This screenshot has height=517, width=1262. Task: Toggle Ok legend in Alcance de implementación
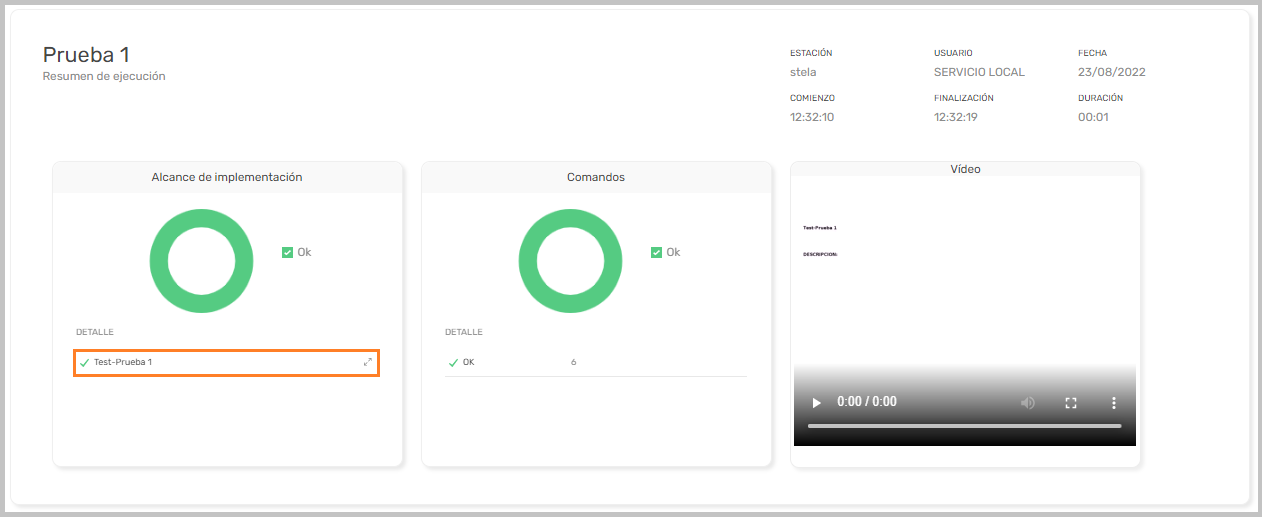click(x=288, y=252)
